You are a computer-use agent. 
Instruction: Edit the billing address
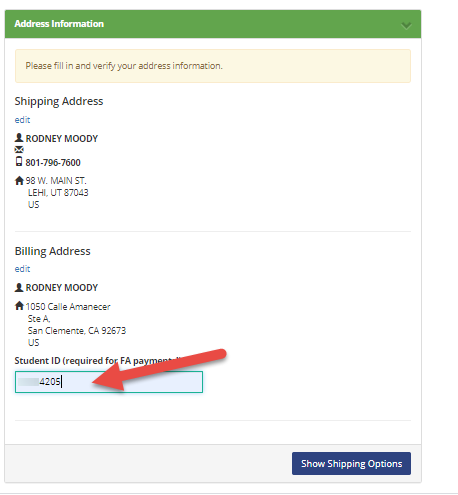pos(22,269)
